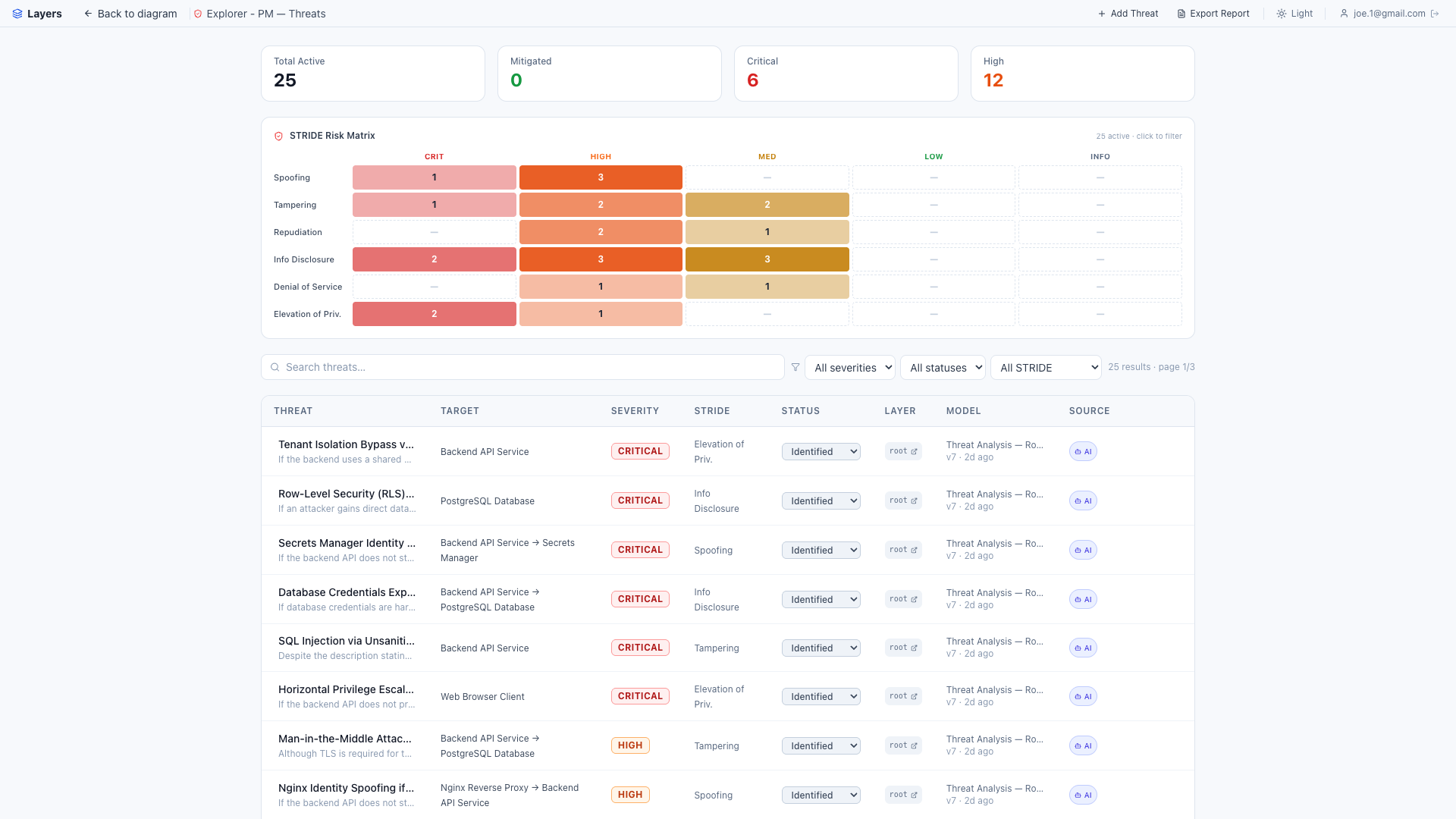This screenshot has width=1456, height=819.
Task: Open the SQL Injection via Unsaniti... threat
Action: point(347,641)
